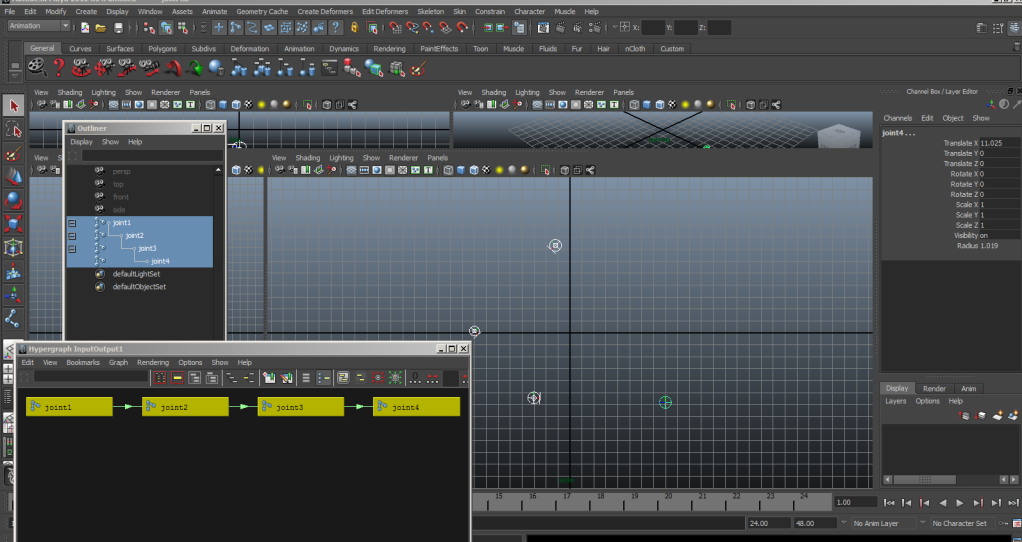The height and width of the screenshot is (542, 1022).
Task: Collapse joint2 branch in the Outliner
Action: point(72,236)
